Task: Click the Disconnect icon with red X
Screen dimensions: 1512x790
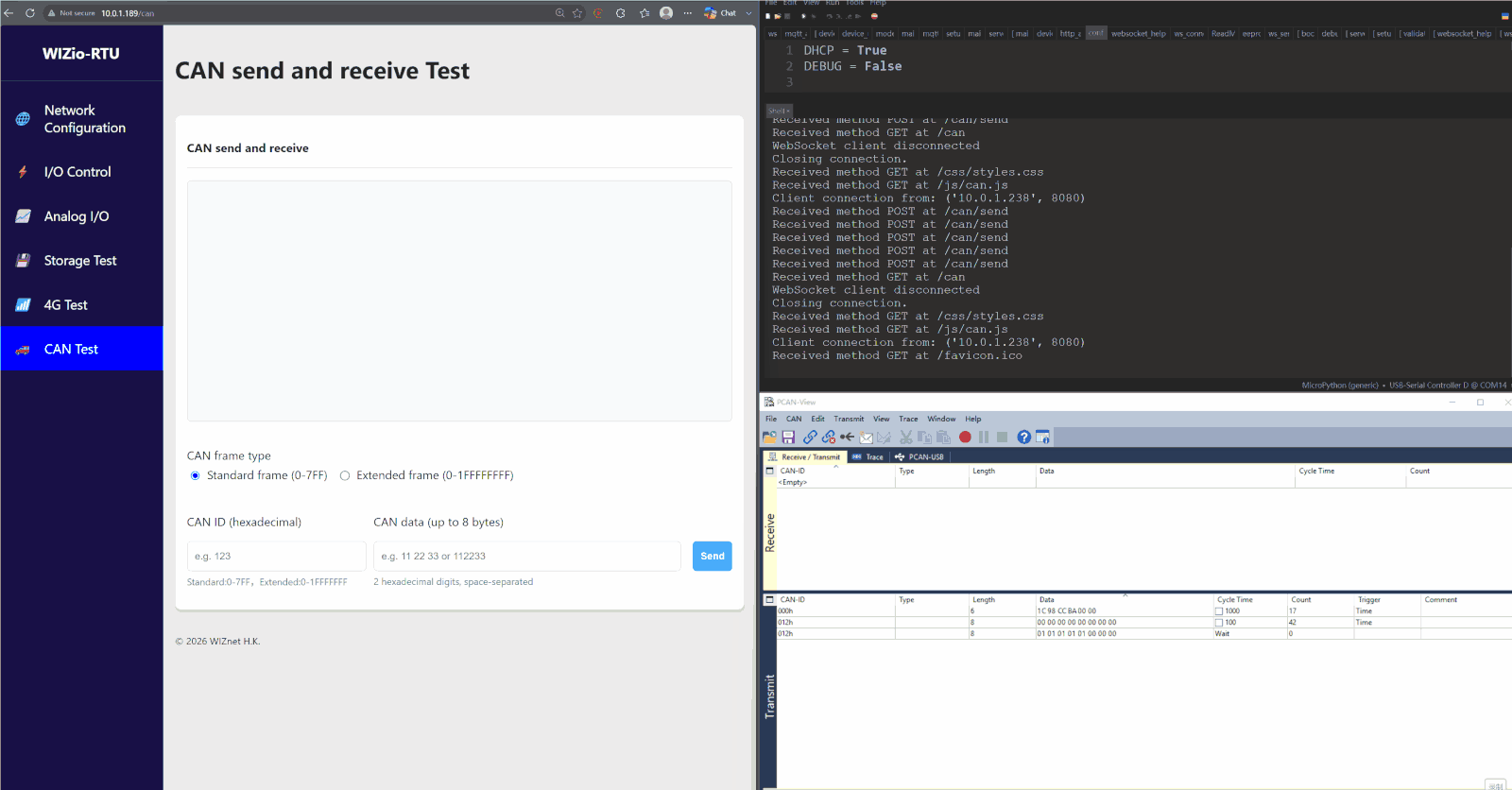Action: coord(829,438)
